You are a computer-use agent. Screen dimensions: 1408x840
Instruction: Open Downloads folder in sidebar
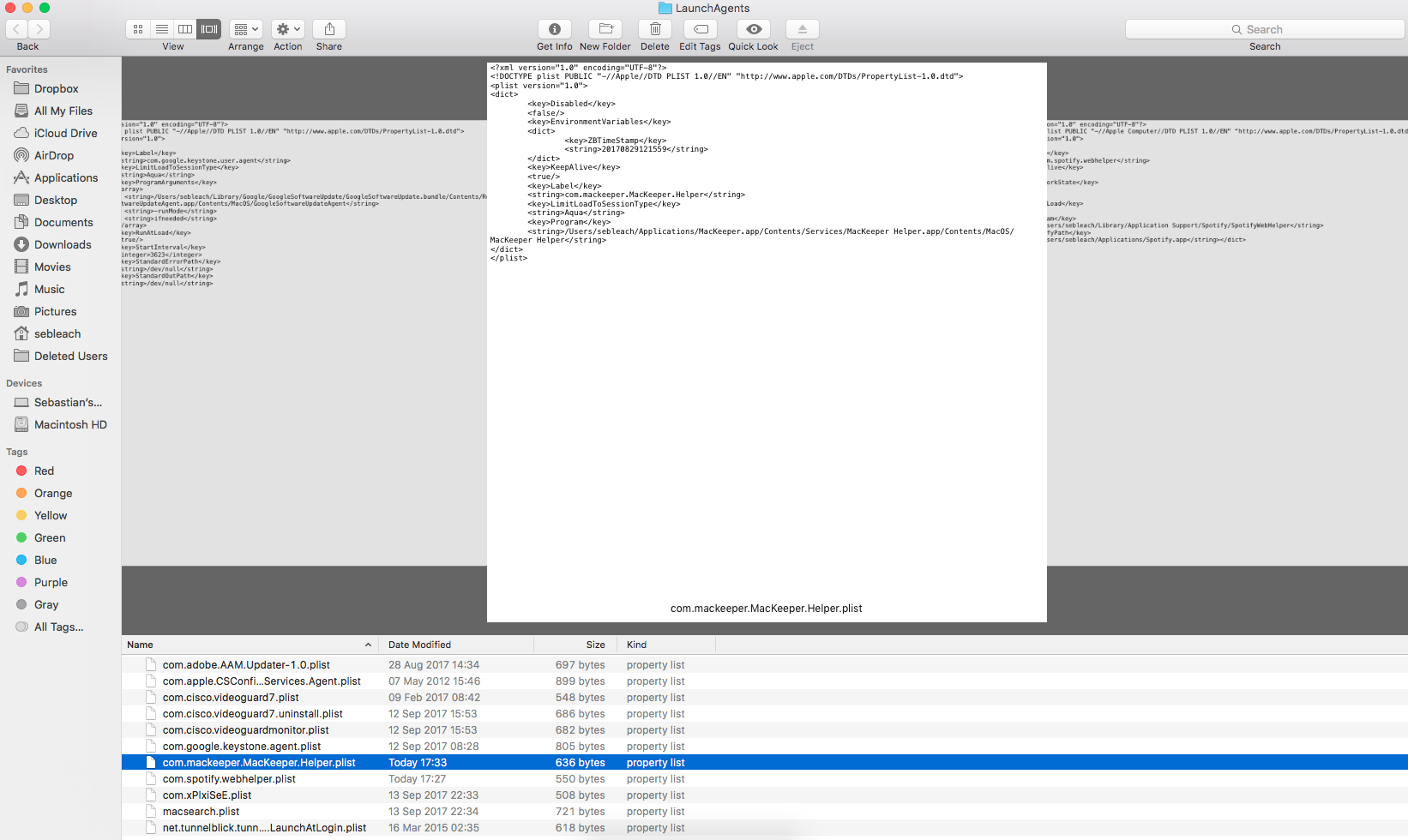point(61,244)
